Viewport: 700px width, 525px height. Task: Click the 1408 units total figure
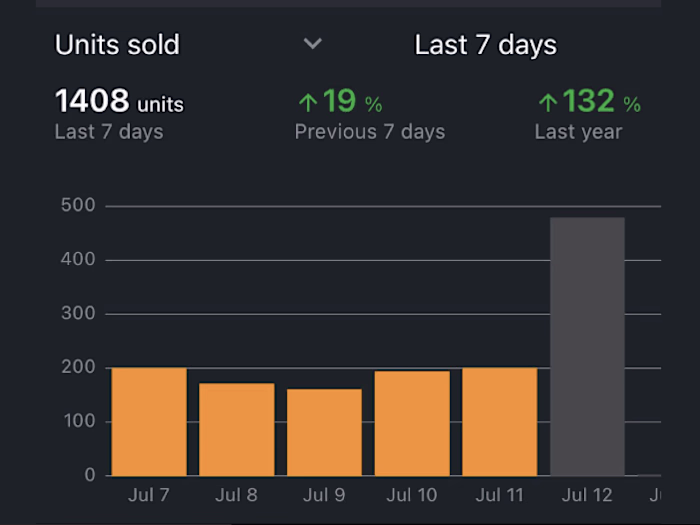coord(119,101)
